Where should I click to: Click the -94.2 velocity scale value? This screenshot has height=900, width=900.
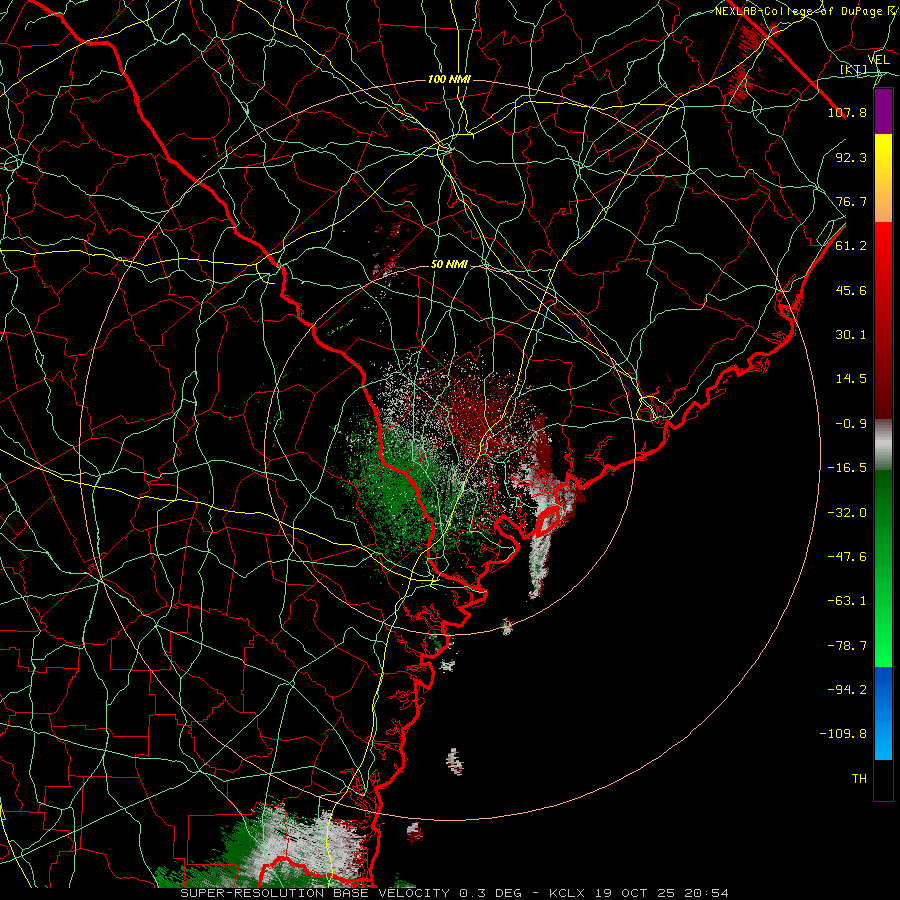point(847,690)
